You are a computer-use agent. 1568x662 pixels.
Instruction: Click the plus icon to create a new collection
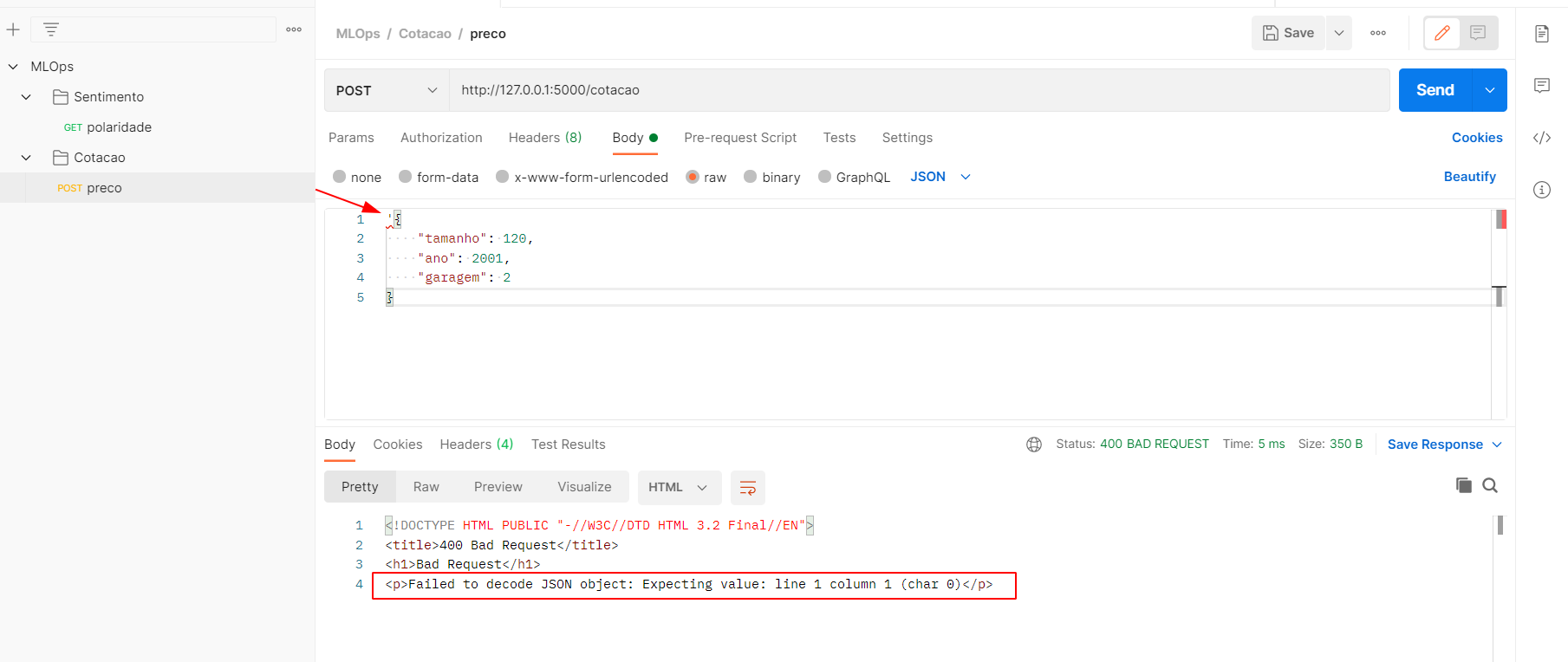[13, 29]
